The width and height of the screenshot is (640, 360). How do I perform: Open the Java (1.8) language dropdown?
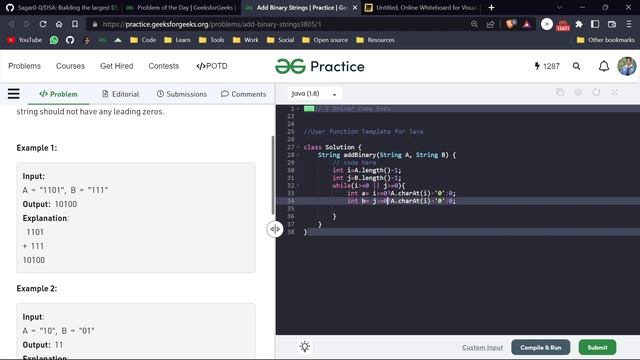(x=314, y=94)
